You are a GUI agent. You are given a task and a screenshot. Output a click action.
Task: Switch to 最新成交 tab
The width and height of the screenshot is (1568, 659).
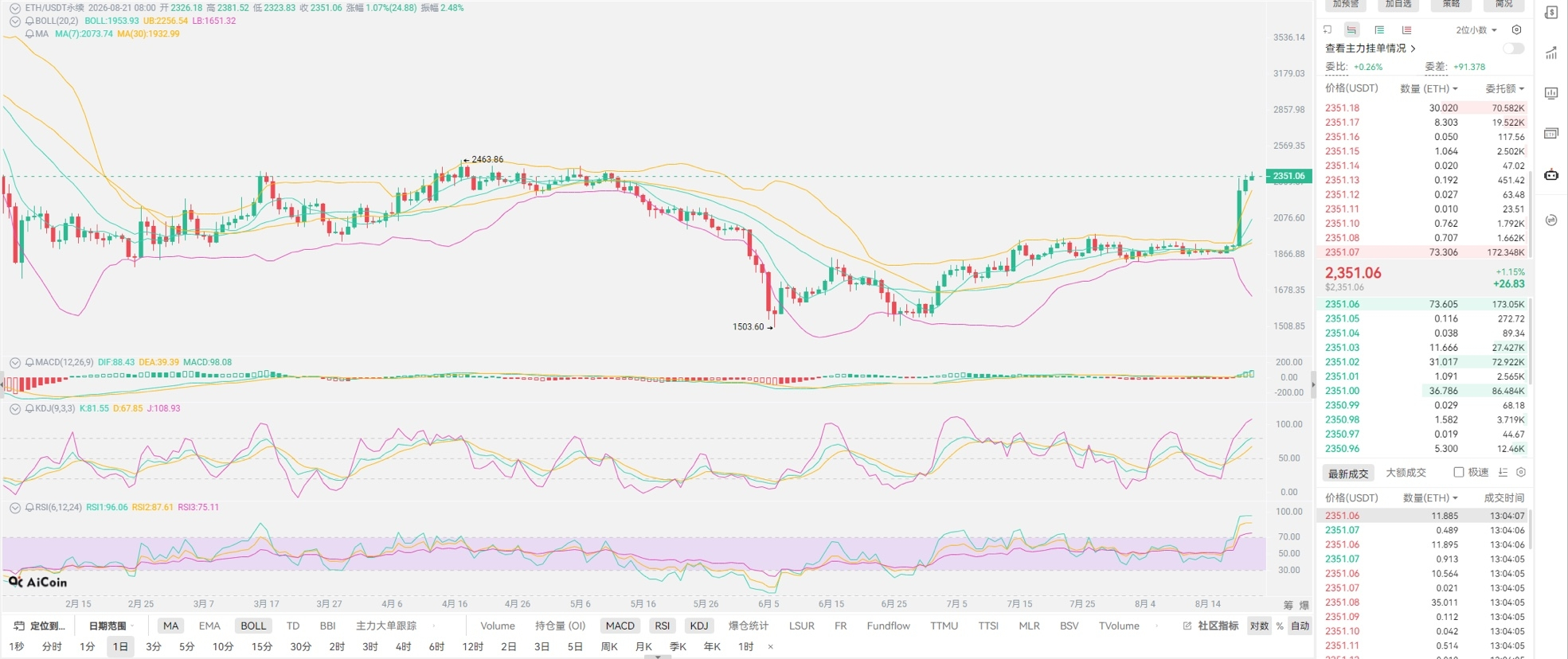coord(1347,473)
